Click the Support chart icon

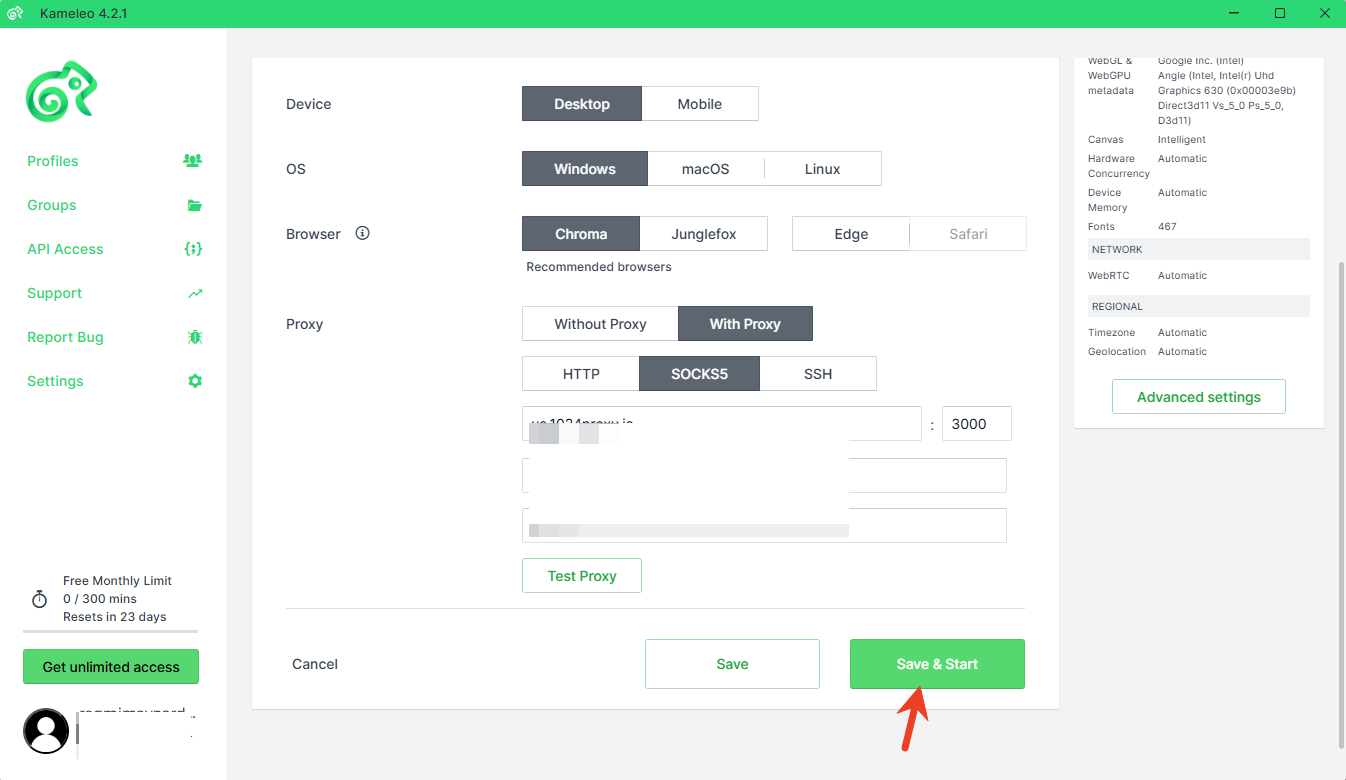(194, 293)
